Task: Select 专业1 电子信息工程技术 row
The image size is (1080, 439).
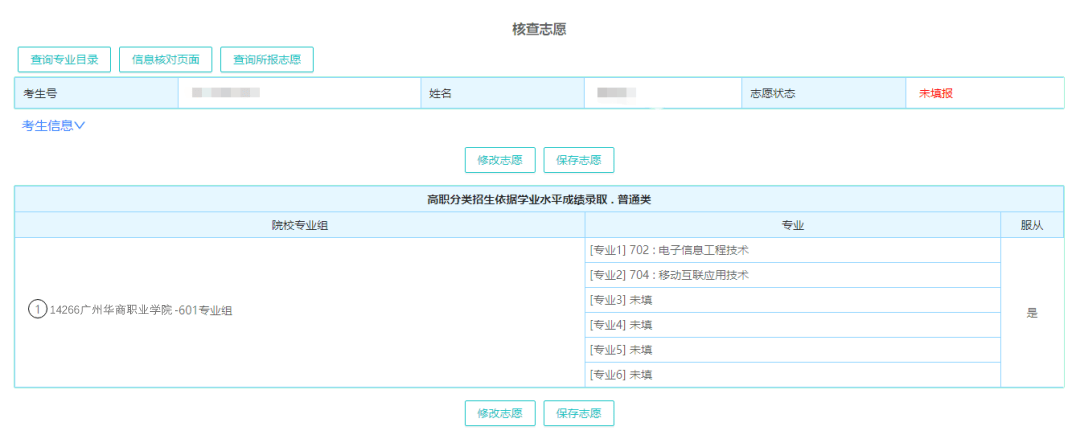Action: pos(669,250)
